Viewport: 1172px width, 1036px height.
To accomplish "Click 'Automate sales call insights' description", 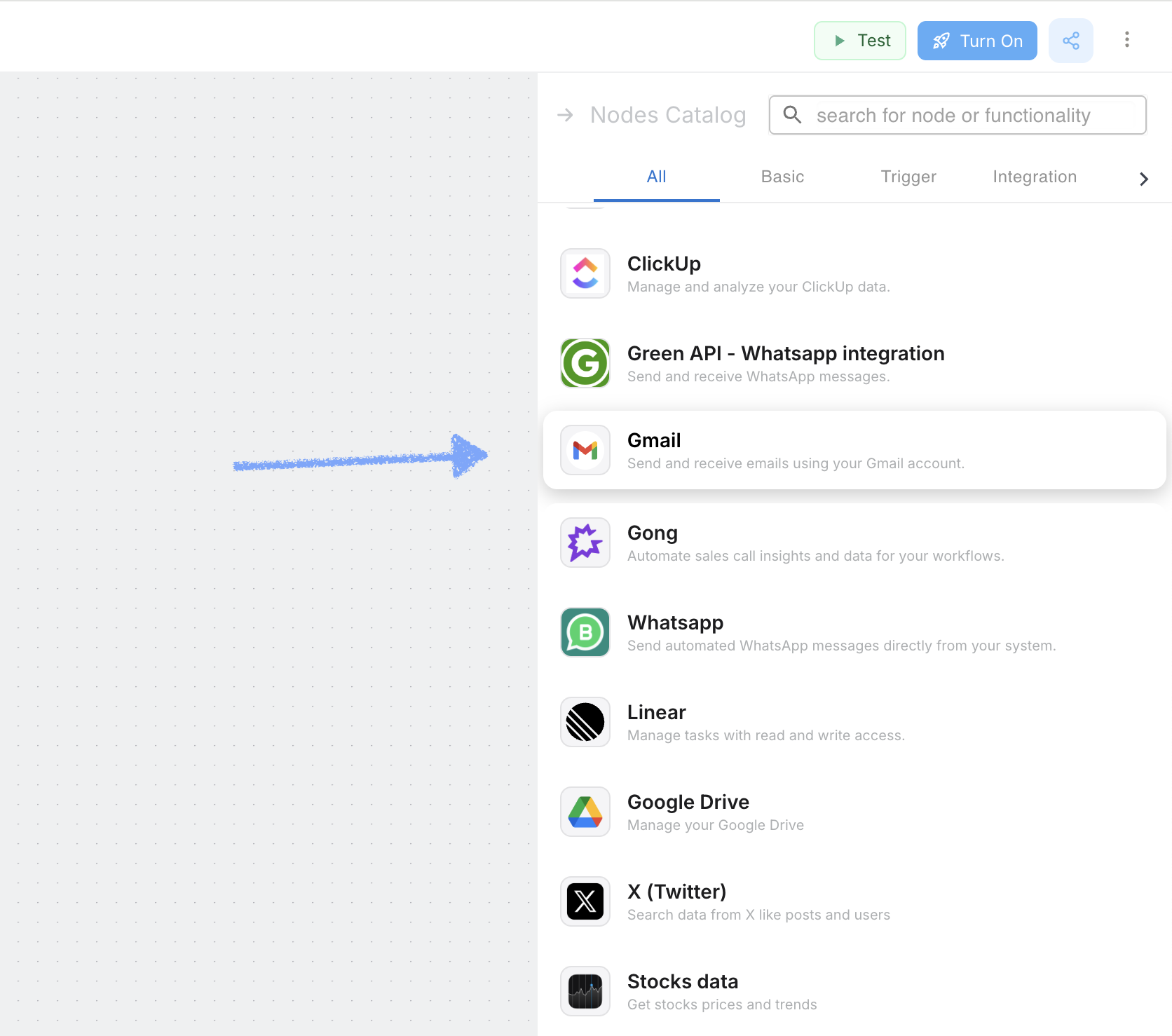I will click(816, 556).
